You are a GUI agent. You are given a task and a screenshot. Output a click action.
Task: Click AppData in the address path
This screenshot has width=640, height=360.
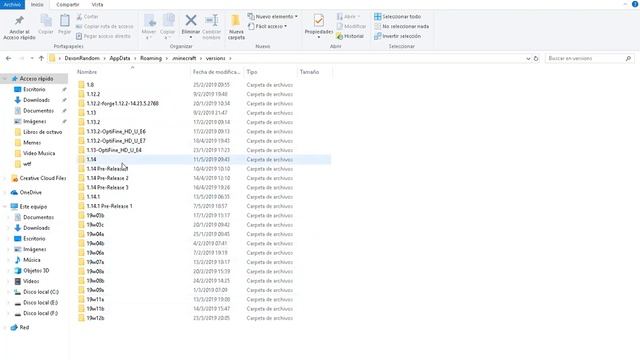[x=120, y=58]
